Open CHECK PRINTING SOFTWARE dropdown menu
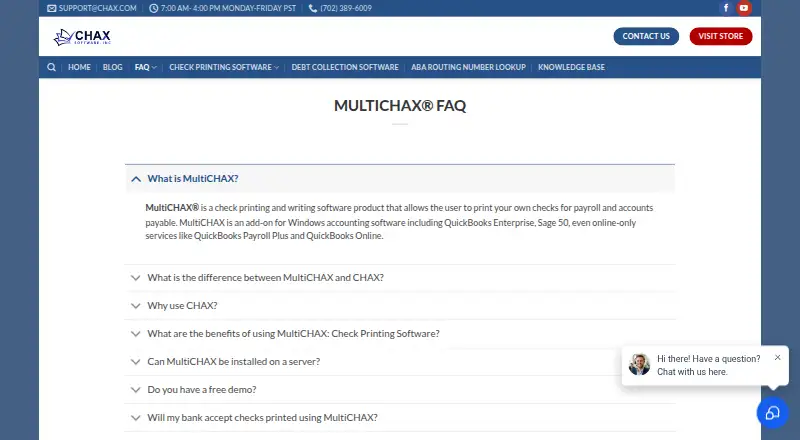The height and width of the screenshot is (440, 800). coord(224,67)
